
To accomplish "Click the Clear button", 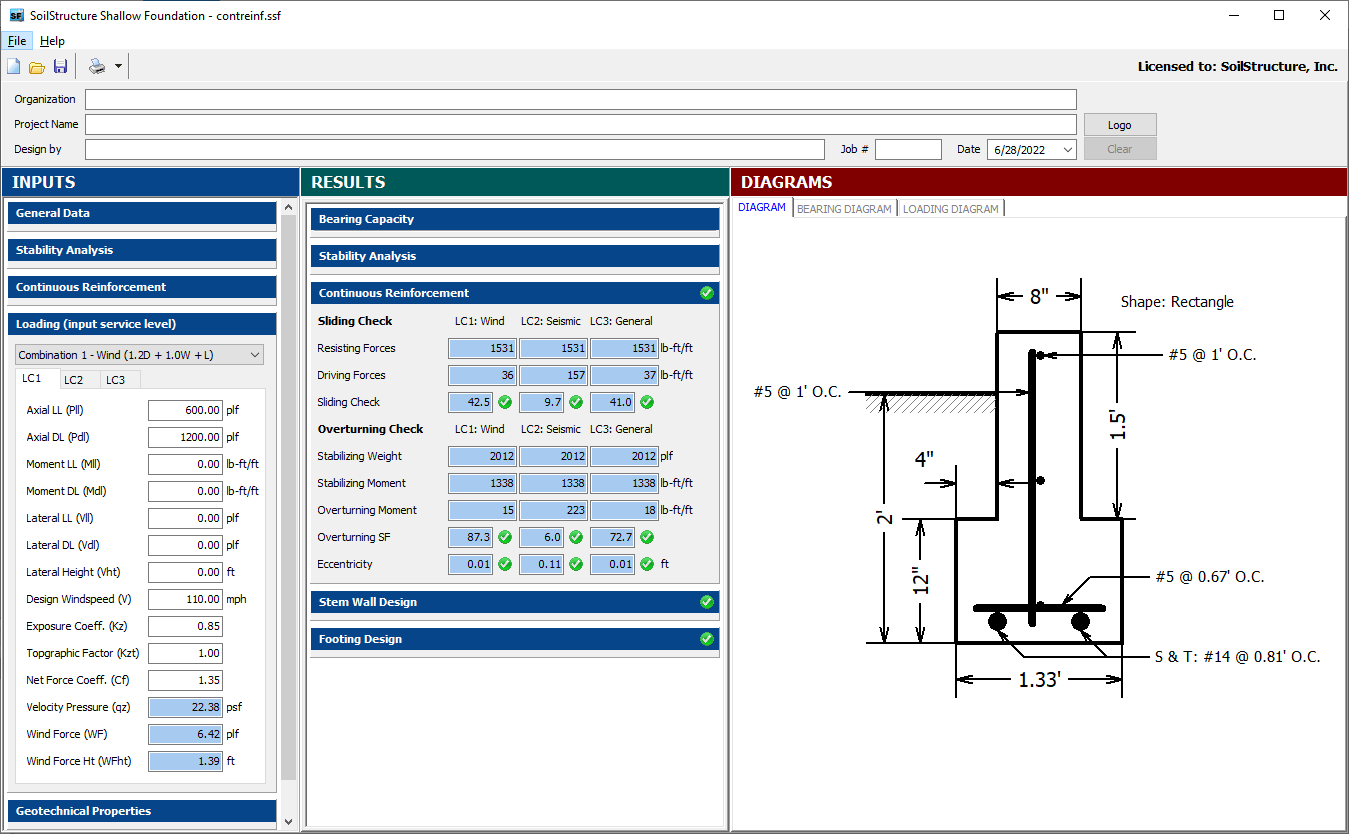I will [x=1120, y=149].
